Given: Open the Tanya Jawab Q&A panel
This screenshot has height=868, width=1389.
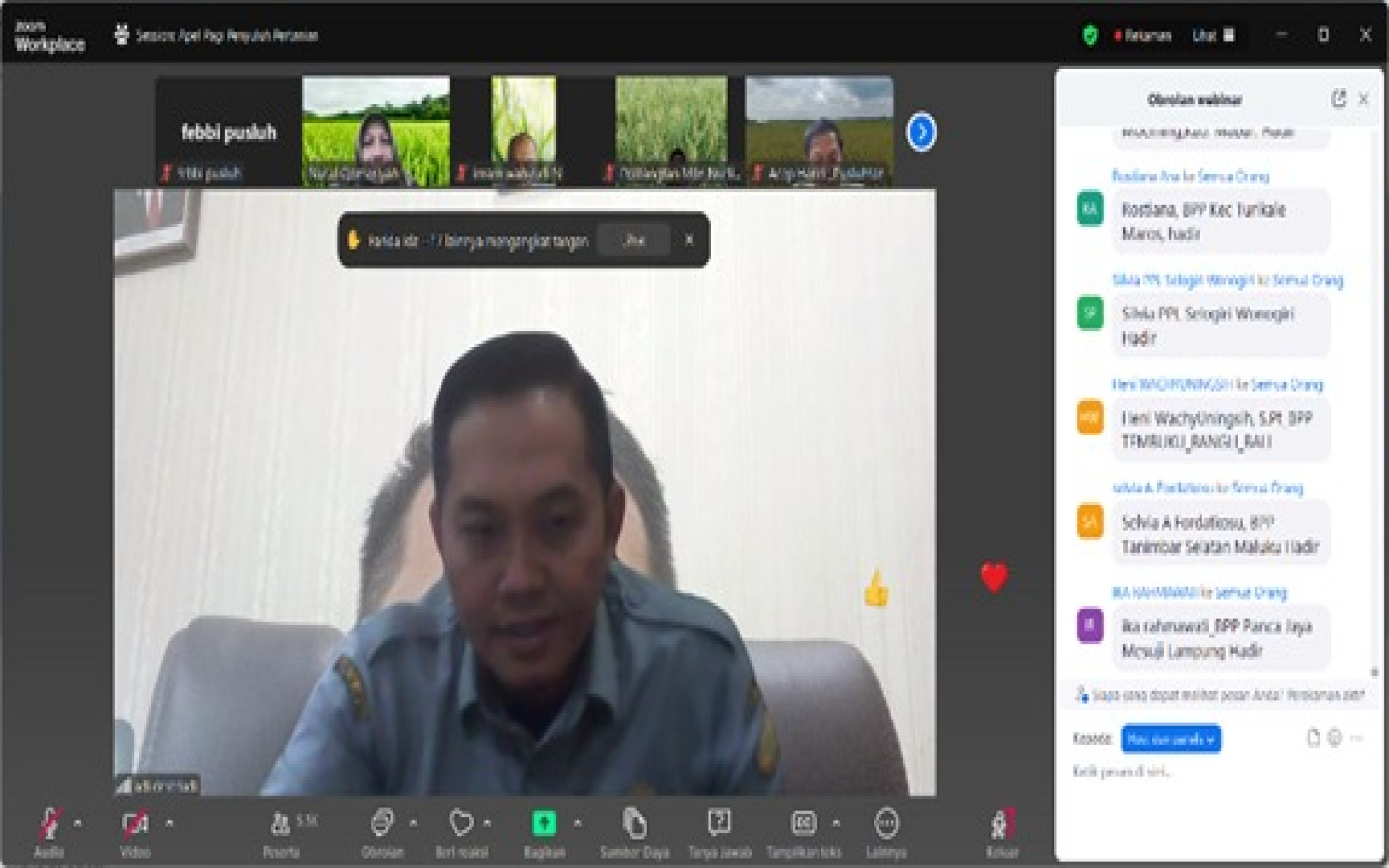Looking at the screenshot, I should click(x=719, y=823).
